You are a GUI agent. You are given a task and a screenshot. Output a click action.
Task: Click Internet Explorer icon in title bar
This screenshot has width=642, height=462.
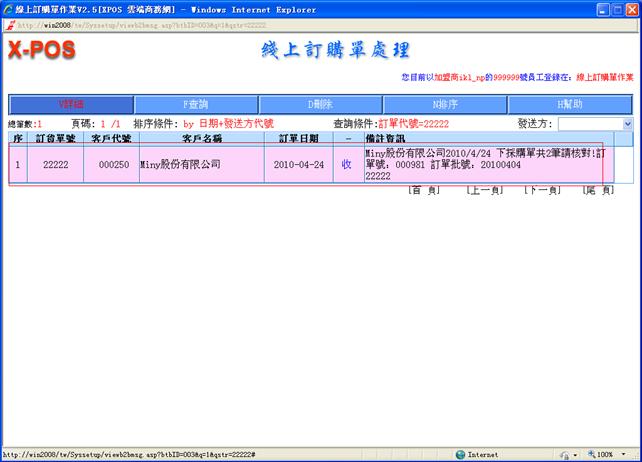click(x=9, y=9)
